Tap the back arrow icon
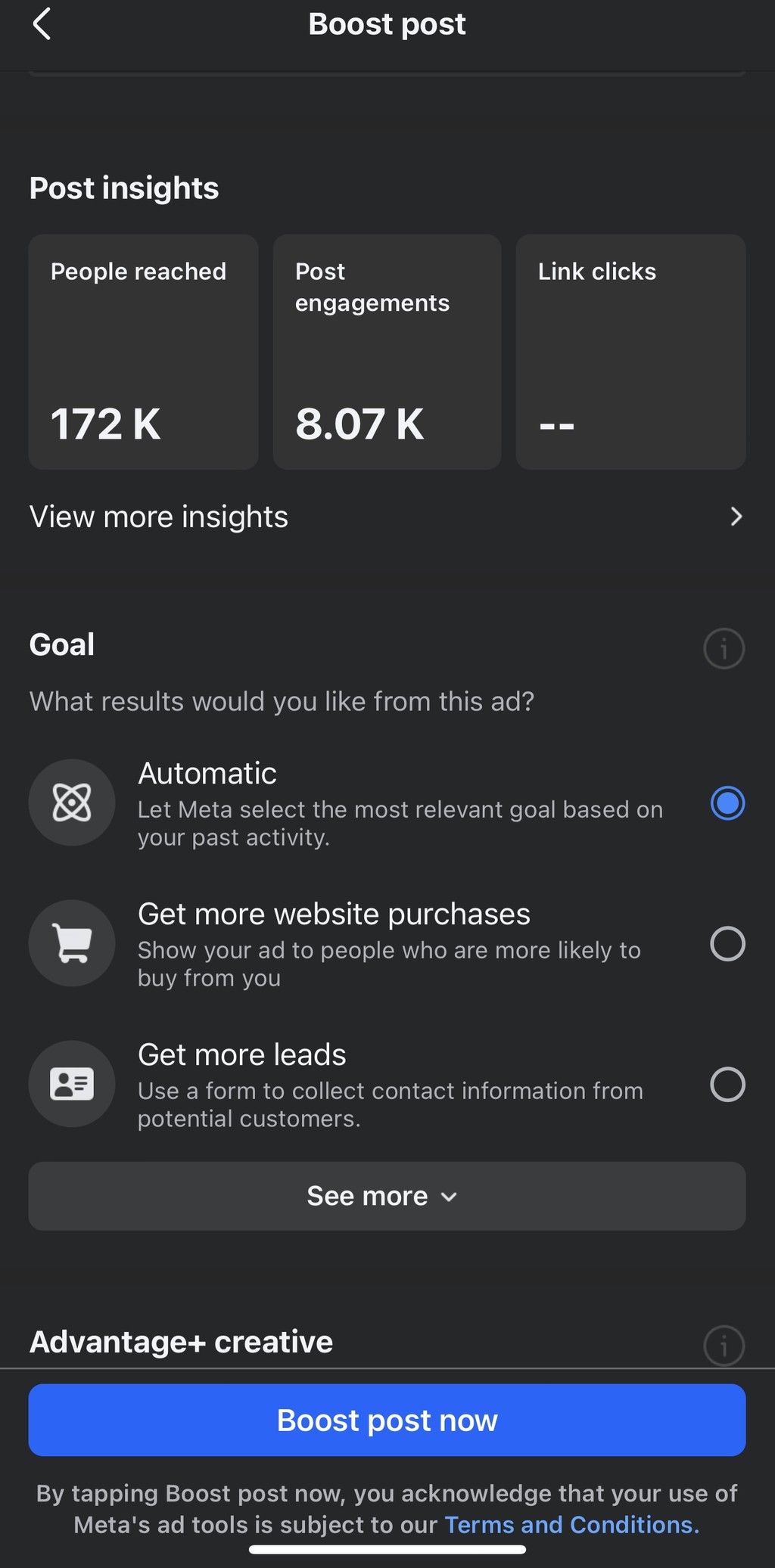775x1568 pixels. point(42,24)
